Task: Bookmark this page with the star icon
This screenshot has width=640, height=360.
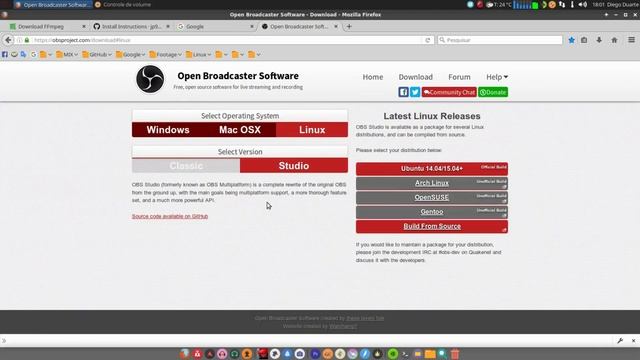Action: [571, 40]
